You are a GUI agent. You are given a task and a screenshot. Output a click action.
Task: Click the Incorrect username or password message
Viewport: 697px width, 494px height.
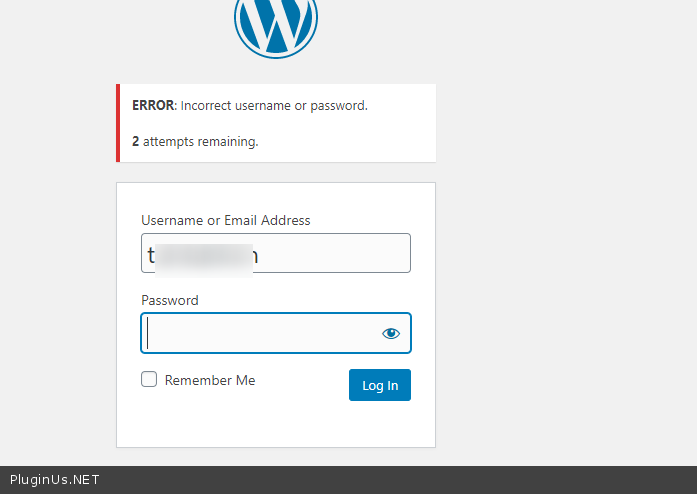[274, 105]
